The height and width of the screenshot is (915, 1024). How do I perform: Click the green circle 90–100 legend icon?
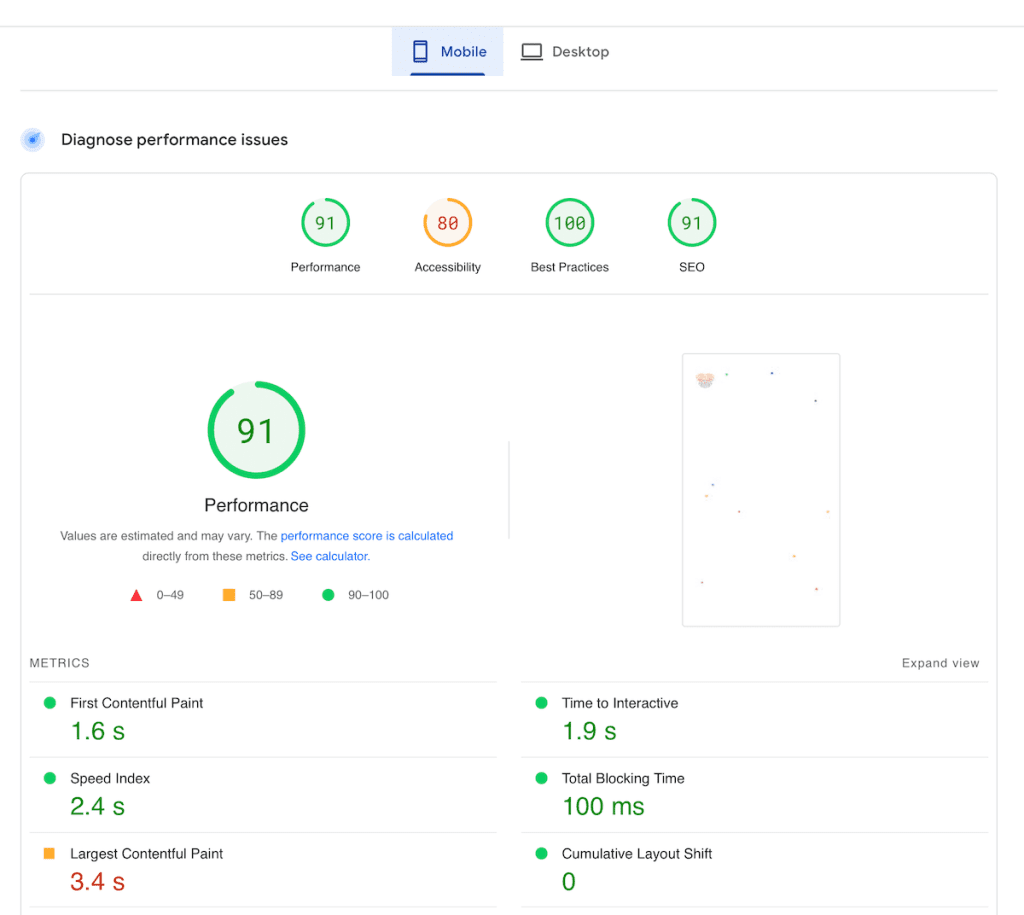pos(328,595)
